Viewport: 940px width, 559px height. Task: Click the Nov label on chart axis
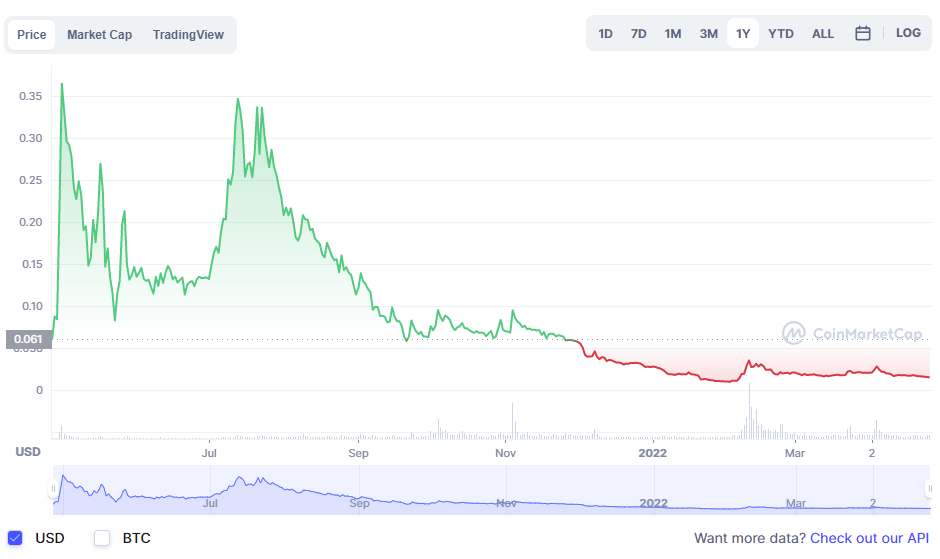[505, 453]
